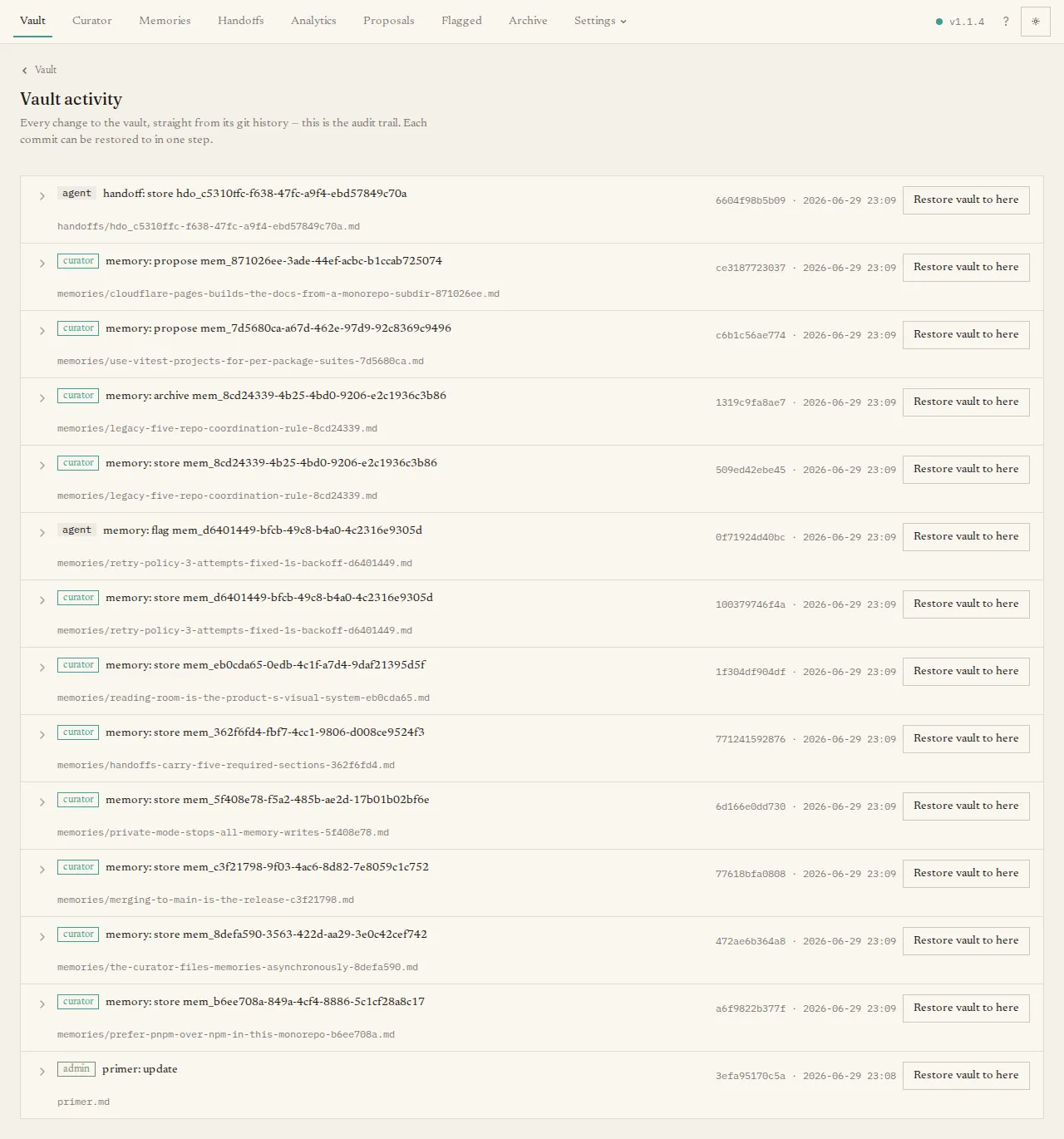
Task: Select file path primer.md
Action: [x=83, y=1102]
